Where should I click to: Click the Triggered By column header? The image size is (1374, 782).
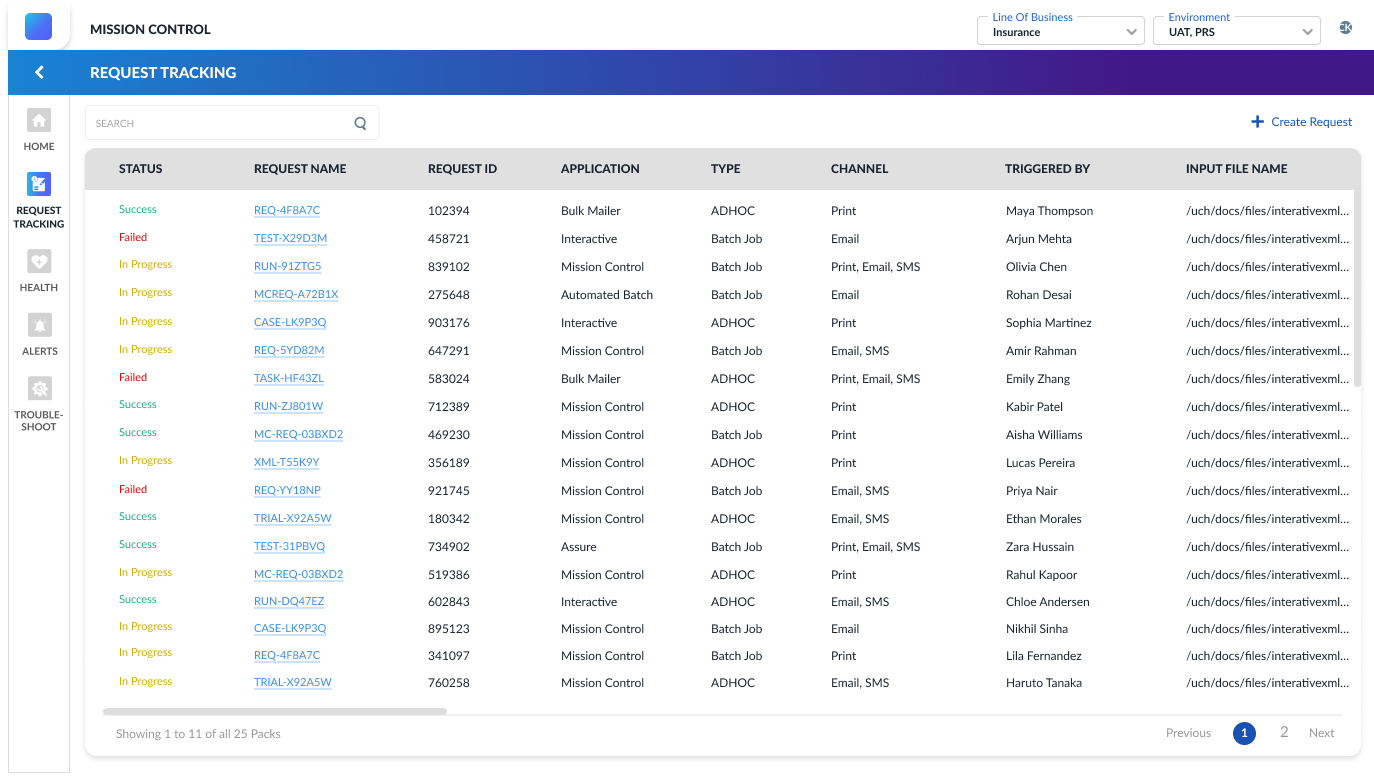click(1047, 169)
